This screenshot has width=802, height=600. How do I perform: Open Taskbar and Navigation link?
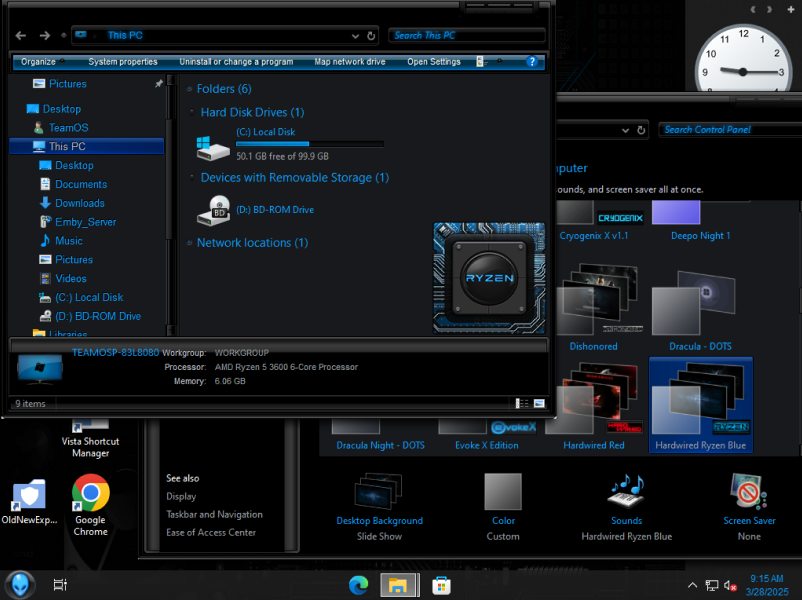pyautogui.click(x=214, y=515)
